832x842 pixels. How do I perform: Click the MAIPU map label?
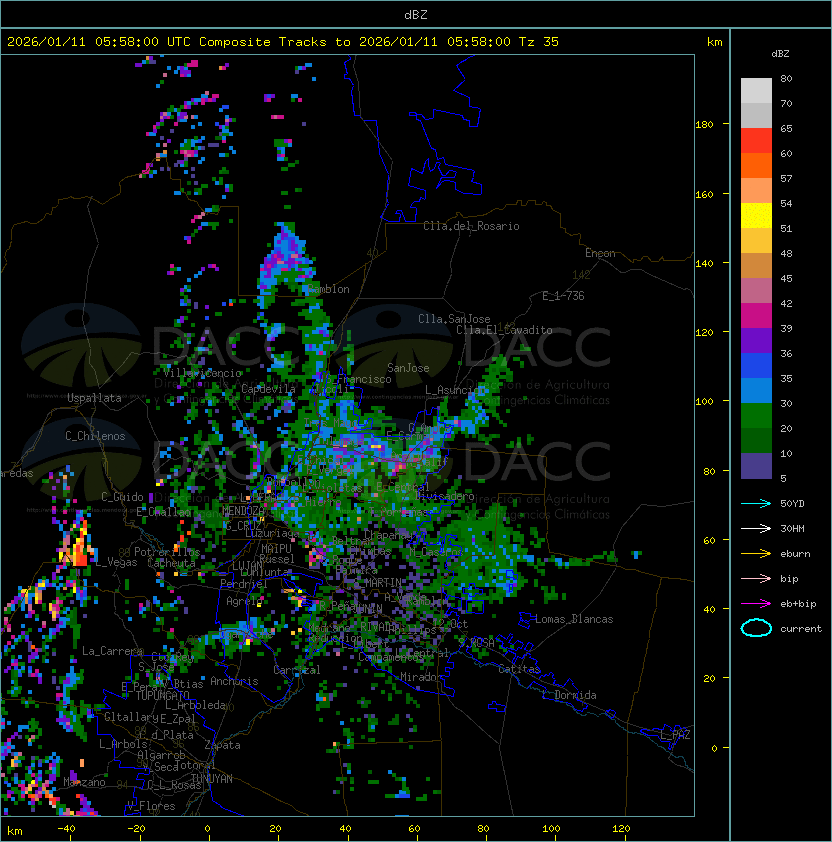click(276, 549)
